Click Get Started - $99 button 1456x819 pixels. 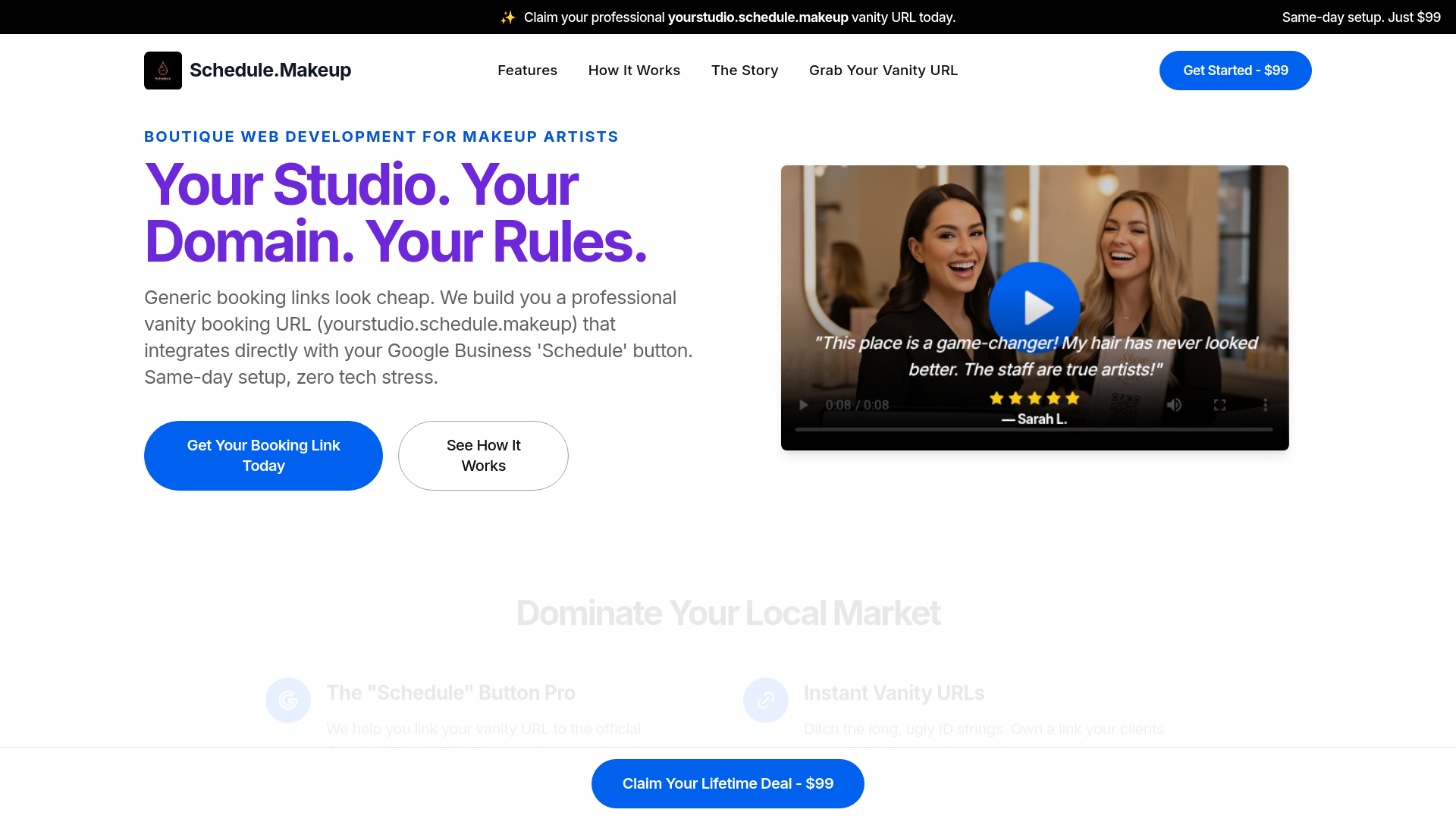[x=1235, y=71]
